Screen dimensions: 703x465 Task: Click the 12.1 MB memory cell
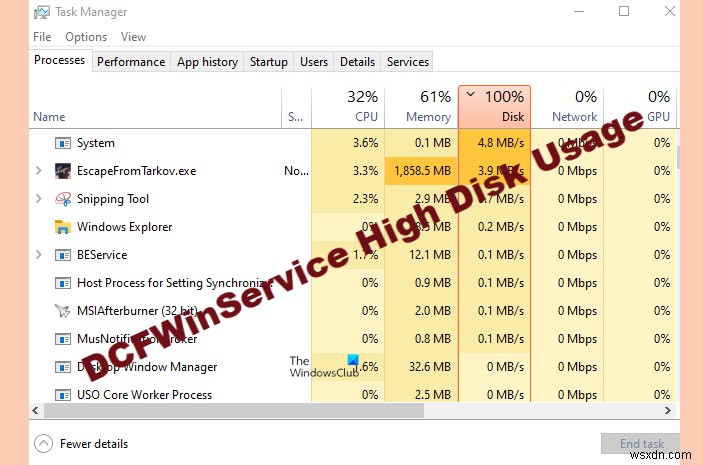click(x=421, y=255)
